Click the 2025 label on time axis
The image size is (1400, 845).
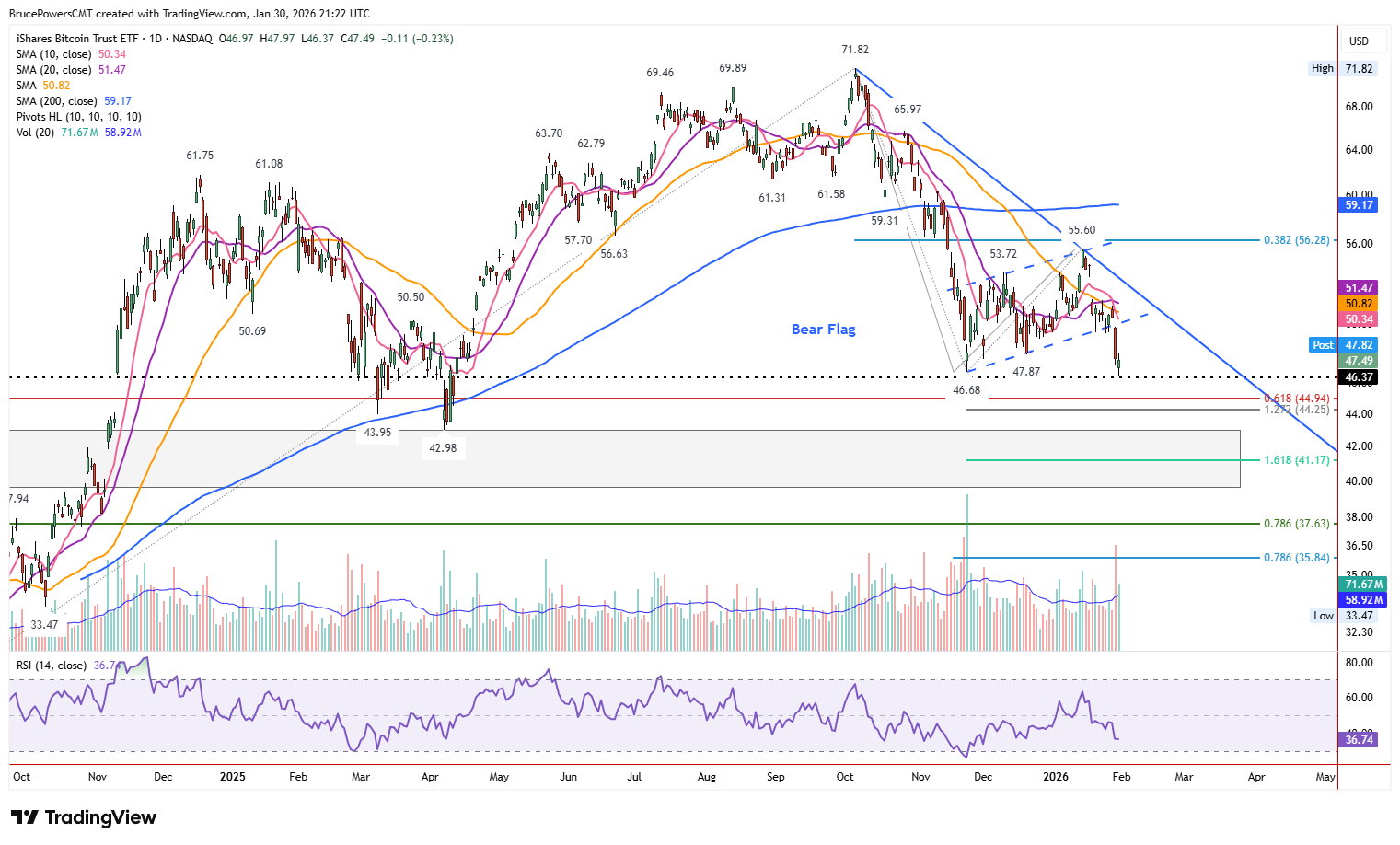point(232,777)
